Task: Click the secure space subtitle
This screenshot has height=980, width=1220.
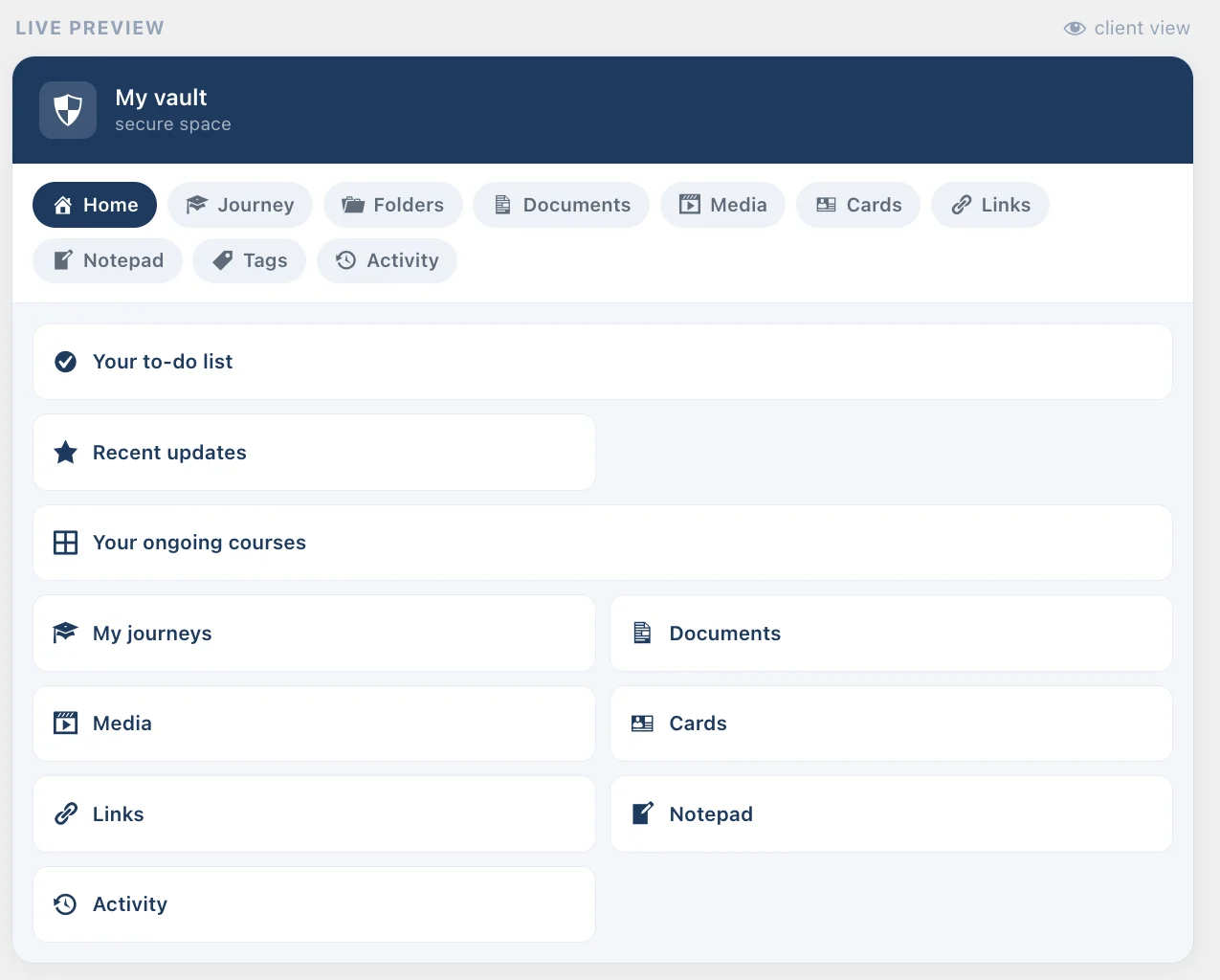Action: 173,124
